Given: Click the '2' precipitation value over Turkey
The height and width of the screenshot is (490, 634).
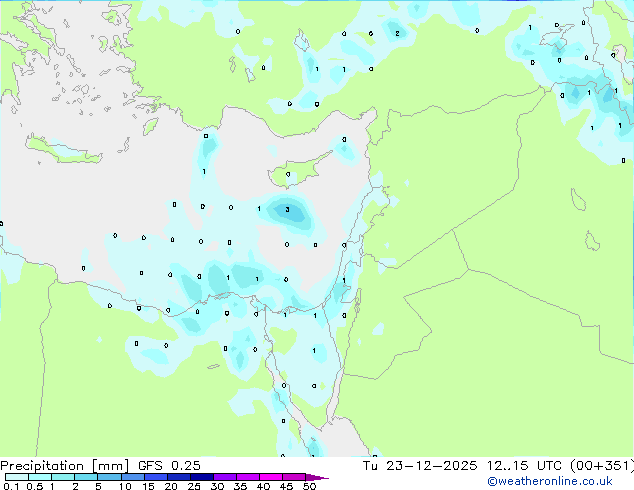Looking at the screenshot, I should coord(397,34).
